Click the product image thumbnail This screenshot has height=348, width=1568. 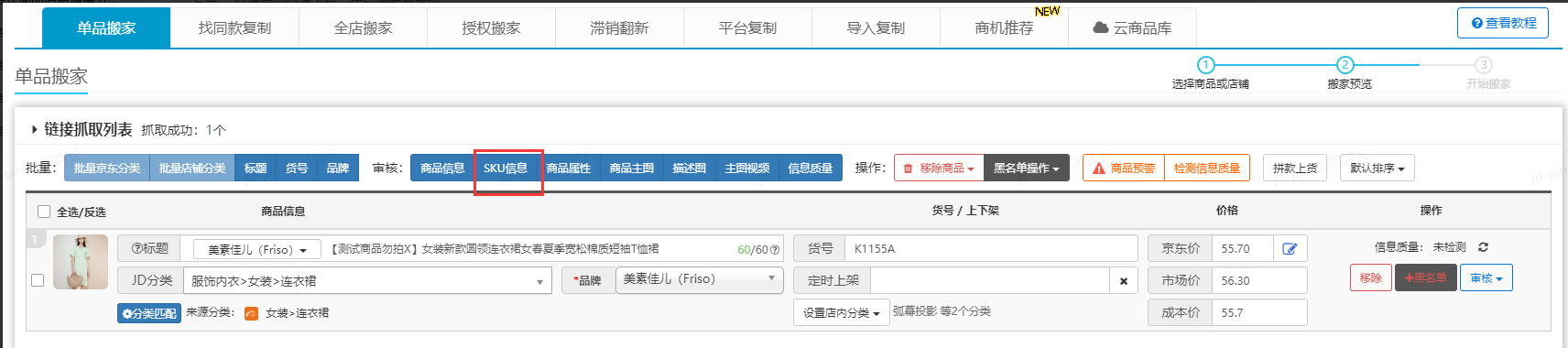pos(81,262)
